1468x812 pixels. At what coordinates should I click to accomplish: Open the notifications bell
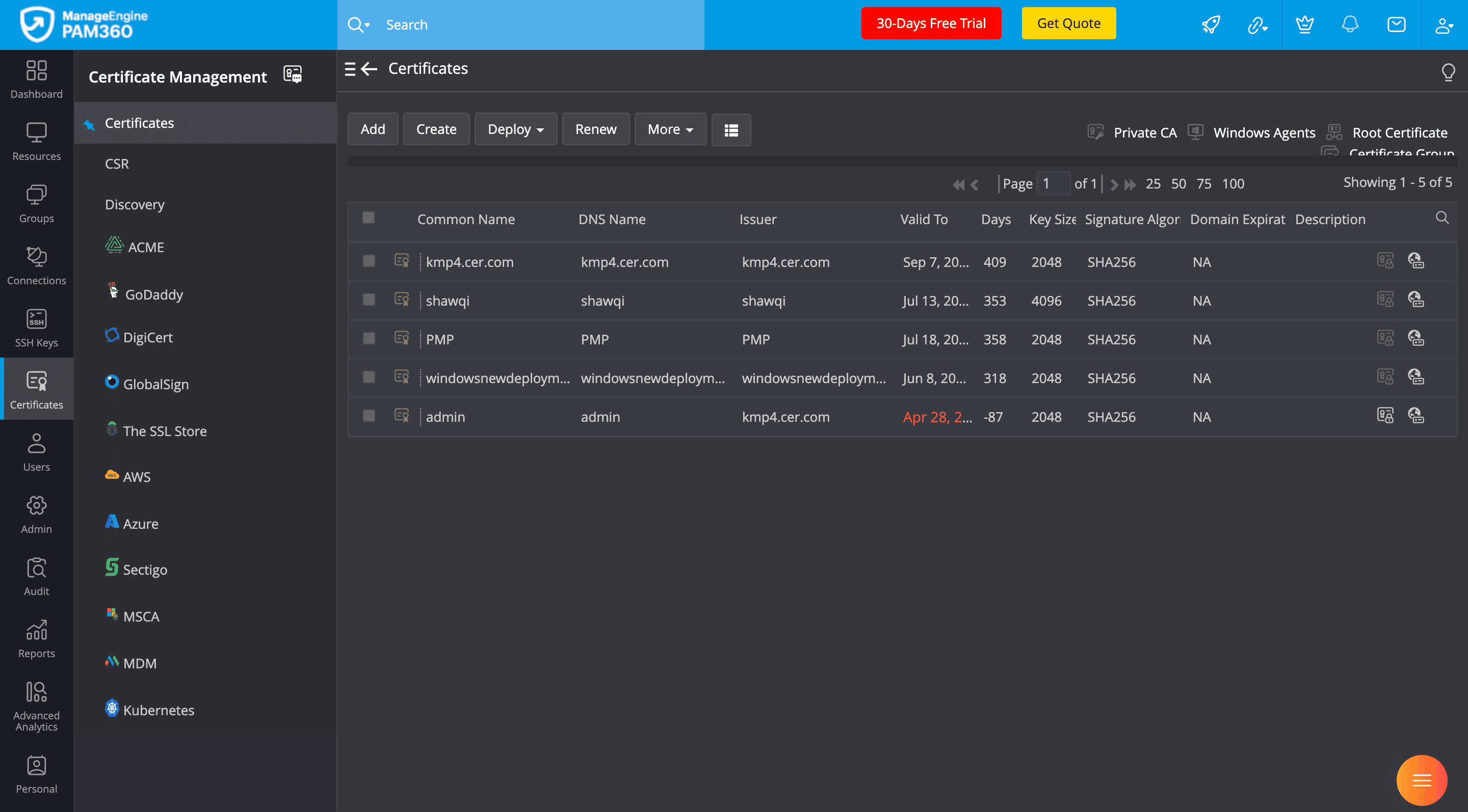1350,24
